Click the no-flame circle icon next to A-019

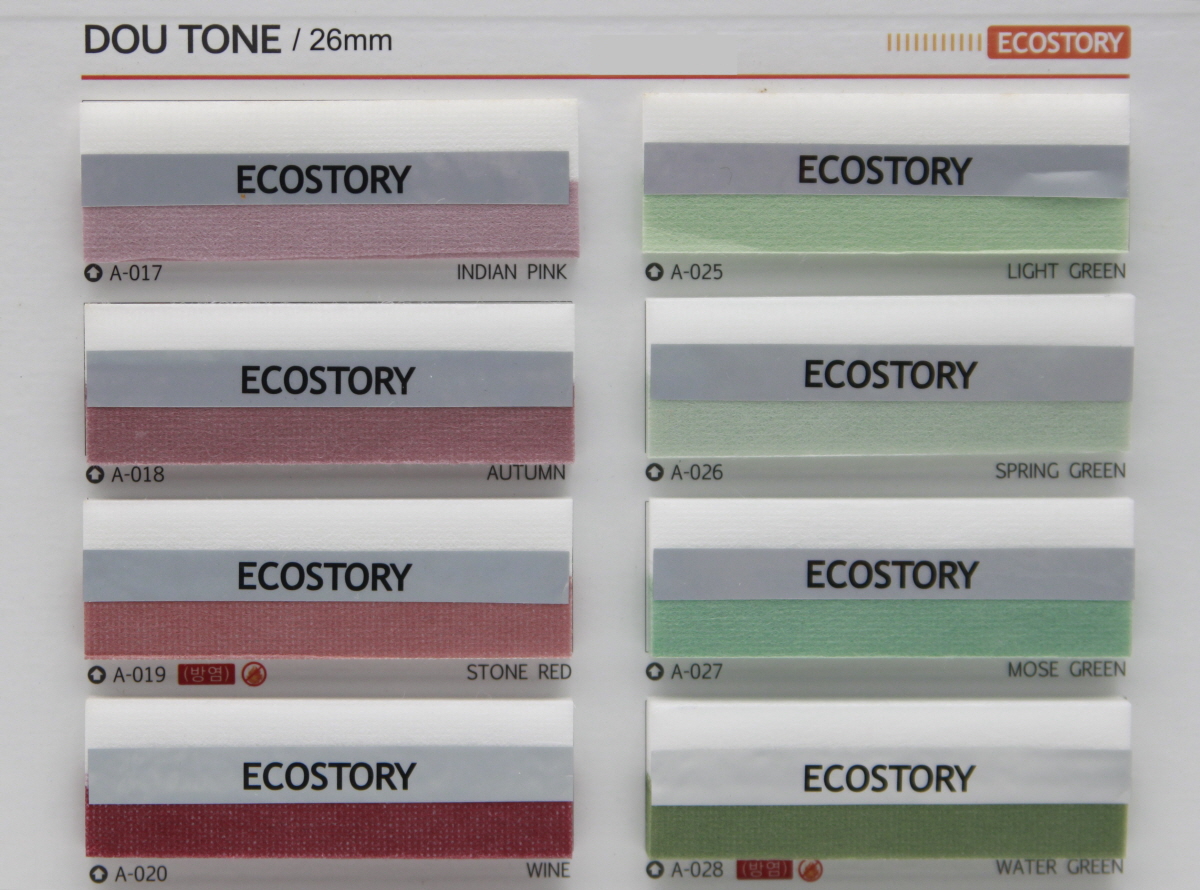[254, 674]
